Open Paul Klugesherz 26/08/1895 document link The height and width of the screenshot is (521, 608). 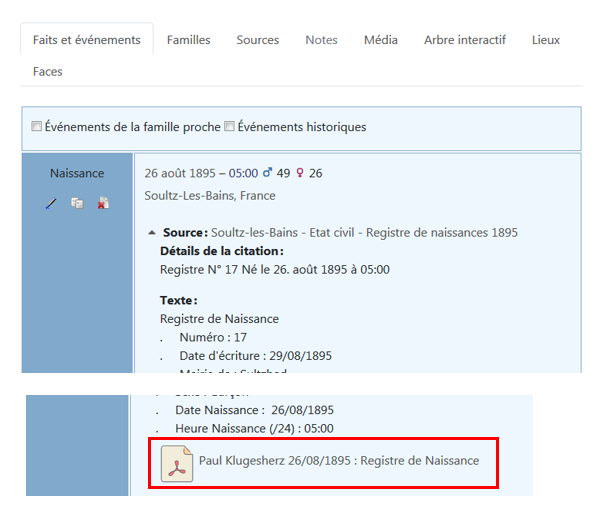click(338, 461)
